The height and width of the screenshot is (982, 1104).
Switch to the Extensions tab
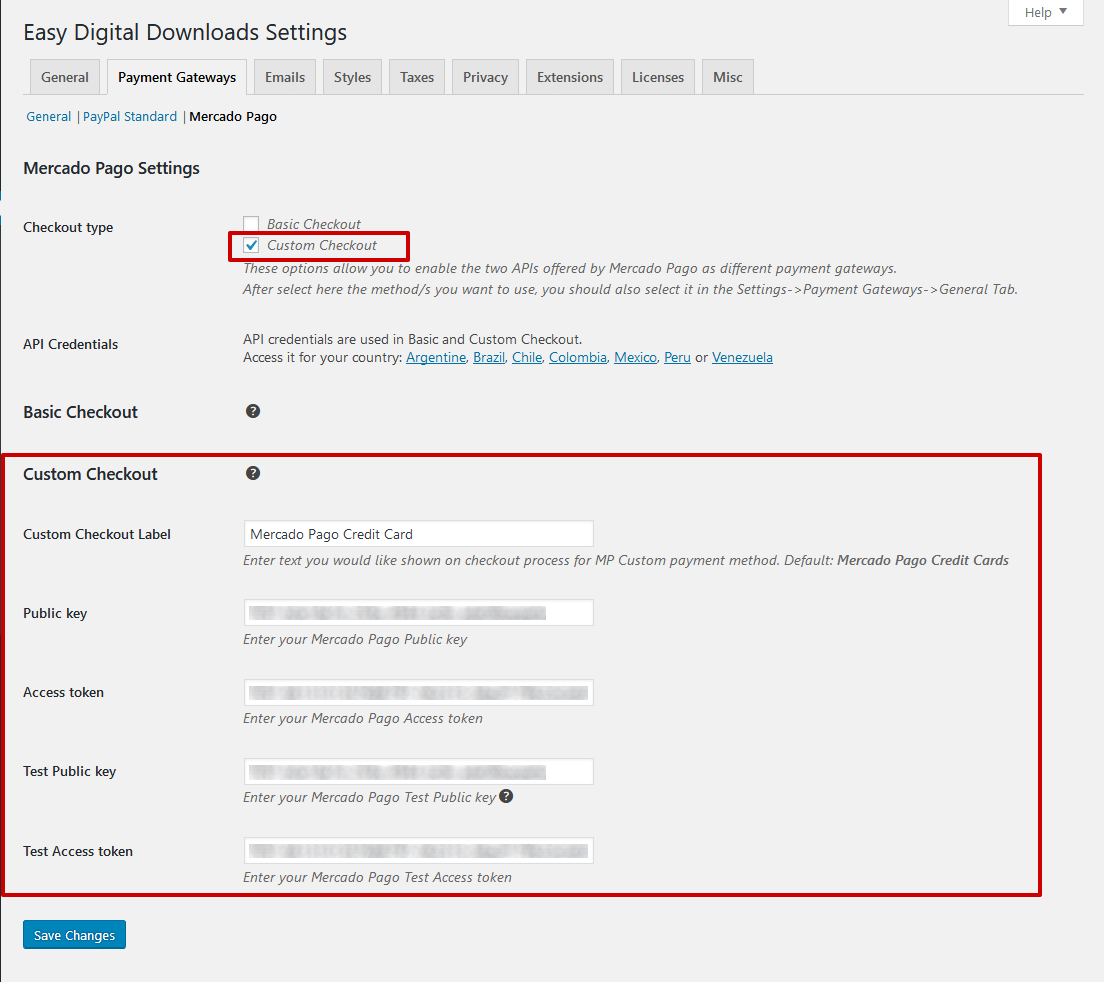point(570,77)
